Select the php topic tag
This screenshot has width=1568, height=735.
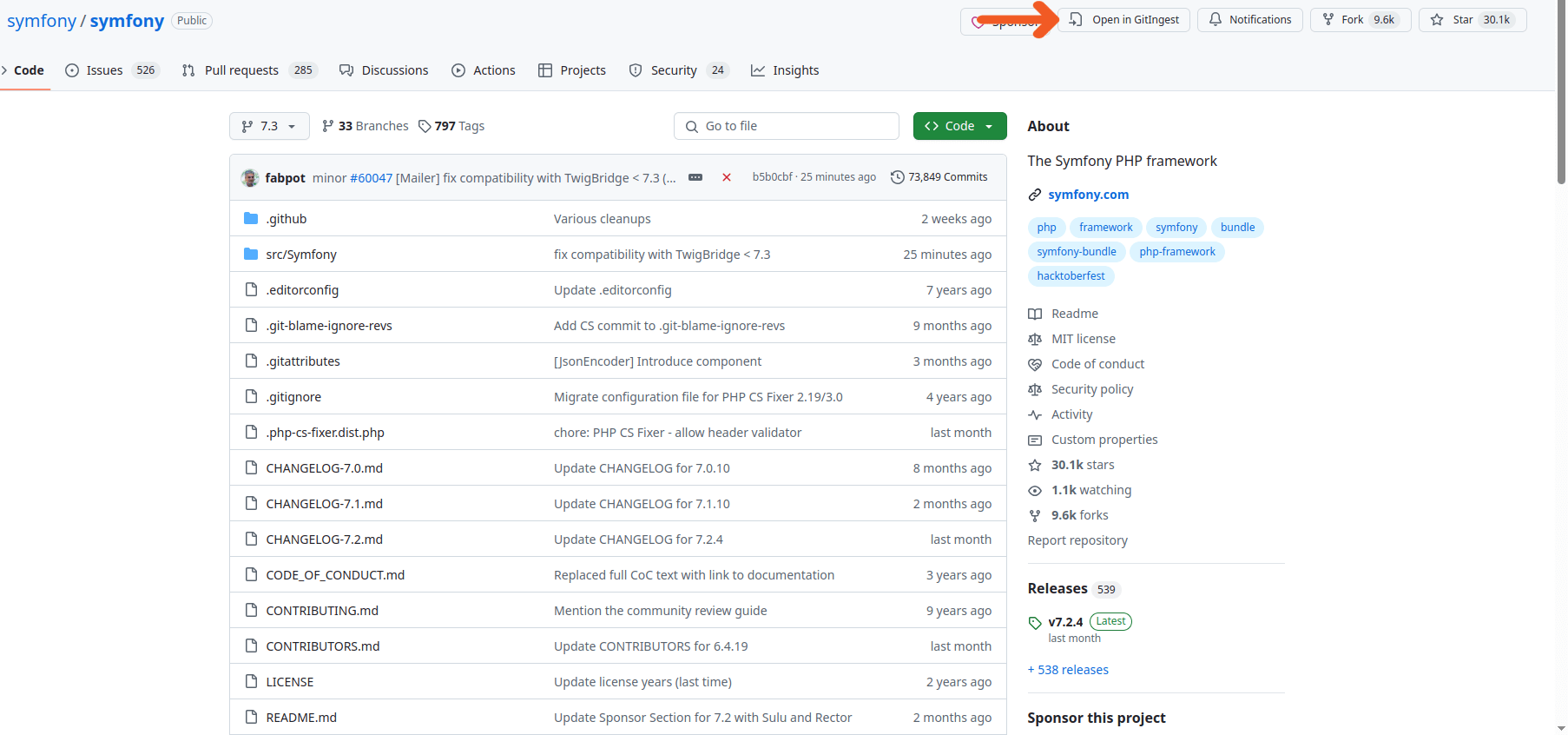click(x=1046, y=228)
